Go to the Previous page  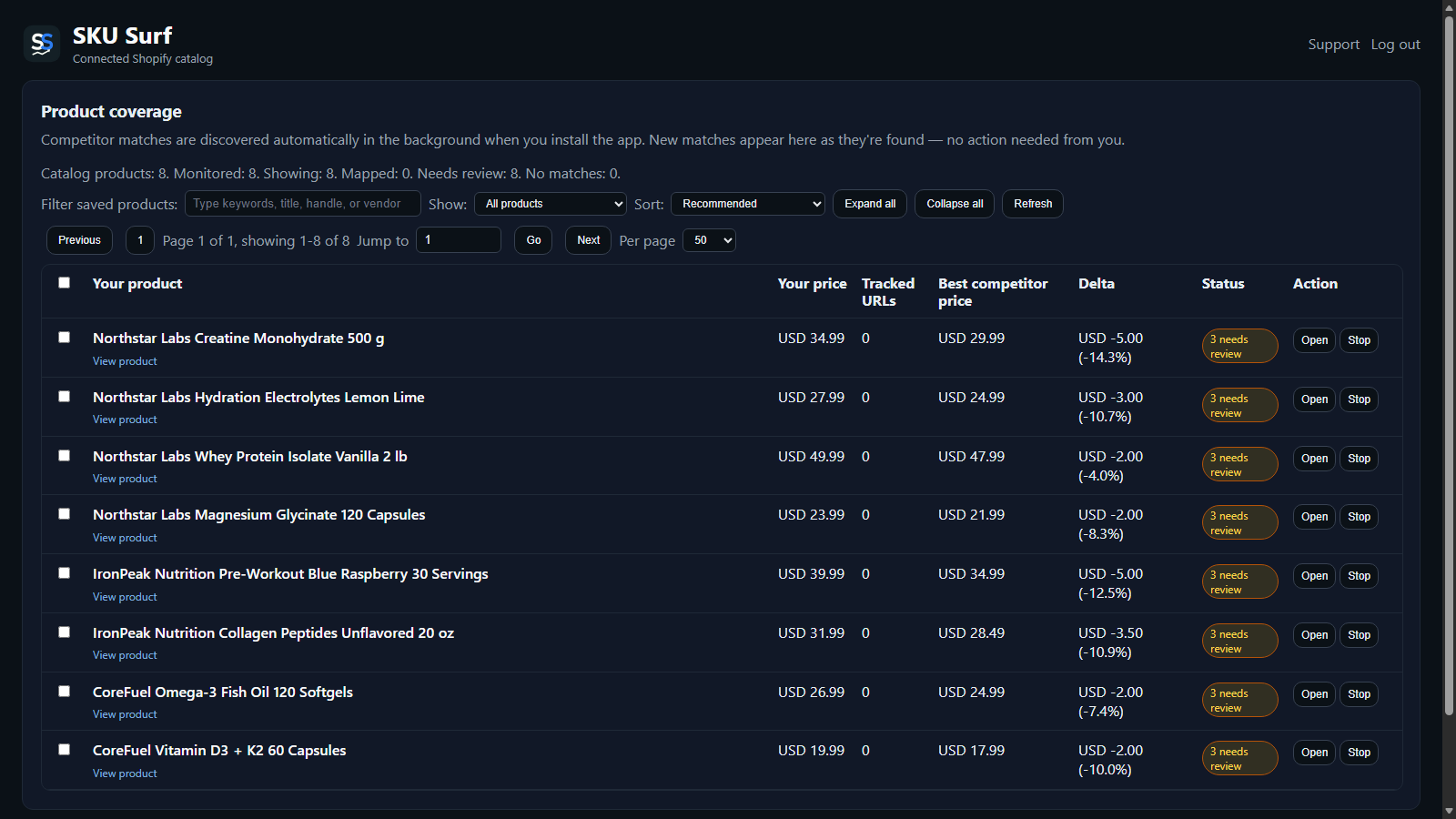pyautogui.click(x=80, y=240)
